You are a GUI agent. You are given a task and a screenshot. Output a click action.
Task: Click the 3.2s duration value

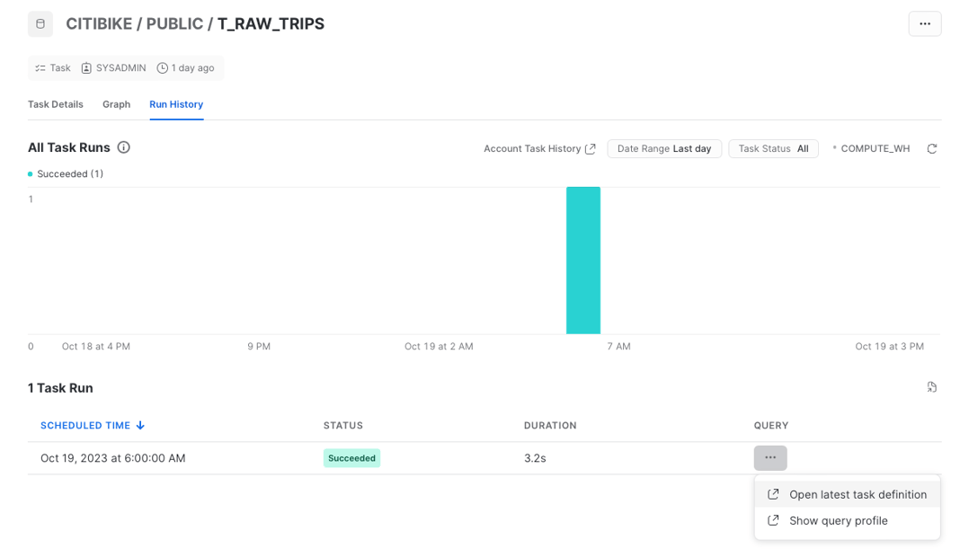[535, 458]
